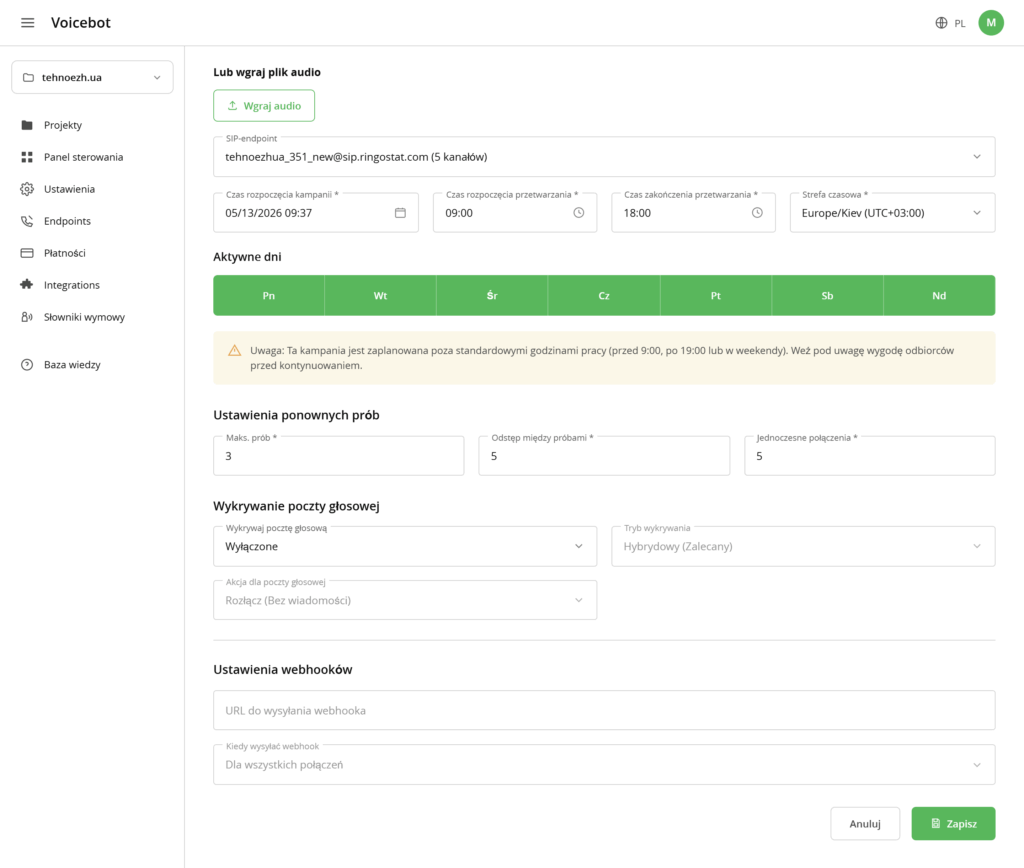
Task: Click the webhook URL input field
Action: (x=604, y=710)
